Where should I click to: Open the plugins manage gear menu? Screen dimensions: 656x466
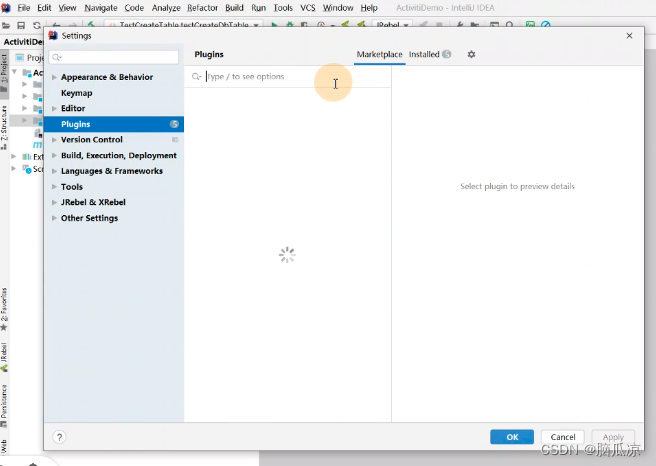[x=471, y=54]
